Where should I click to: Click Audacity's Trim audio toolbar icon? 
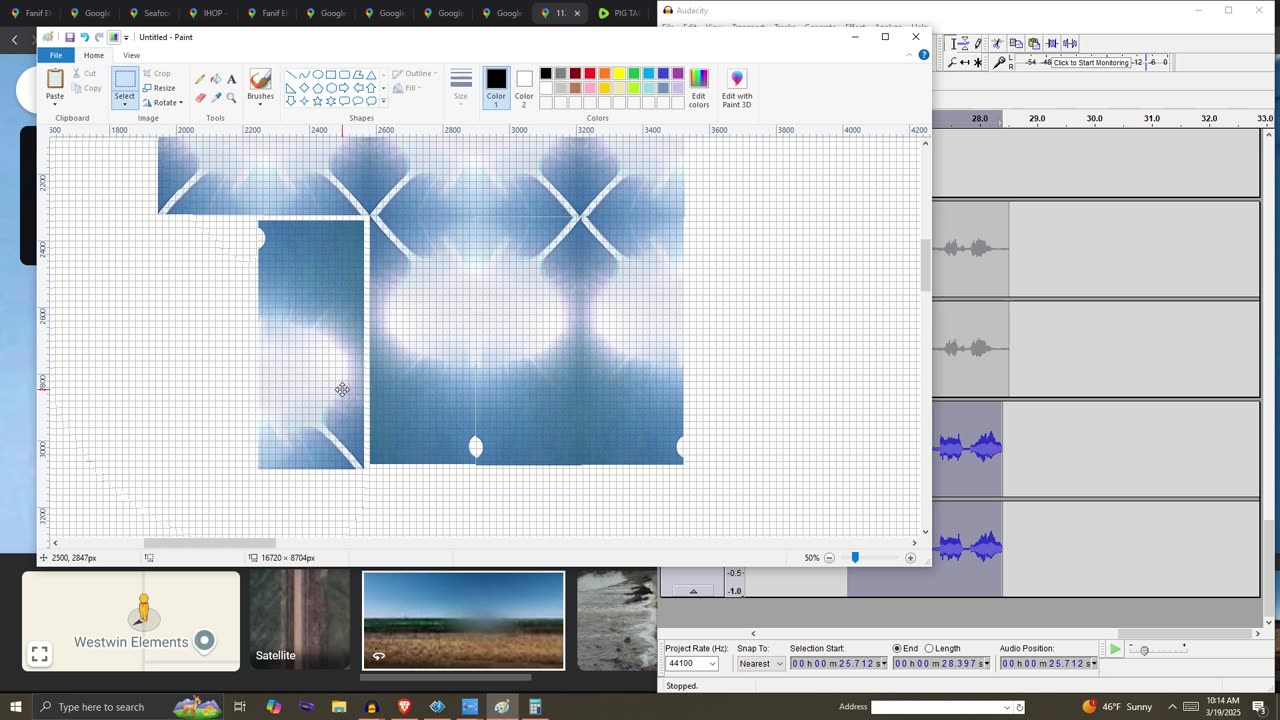pyautogui.click(x=1052, y=43)
